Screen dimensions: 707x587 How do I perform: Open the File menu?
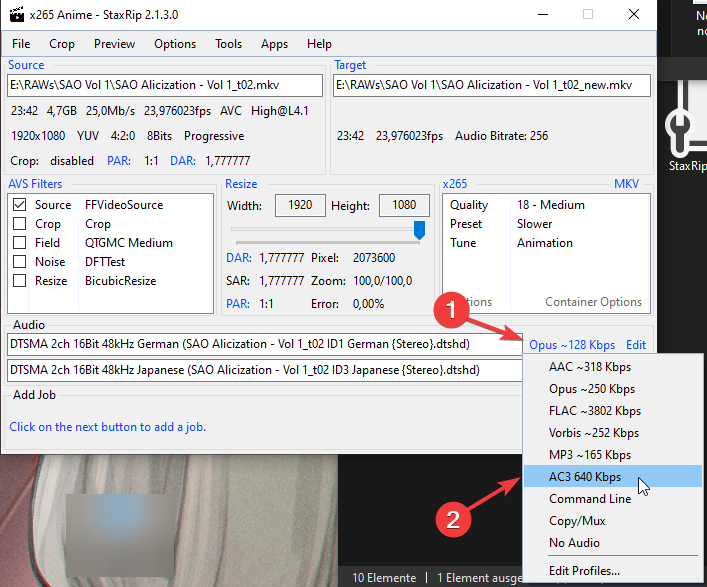click(21, 44)
